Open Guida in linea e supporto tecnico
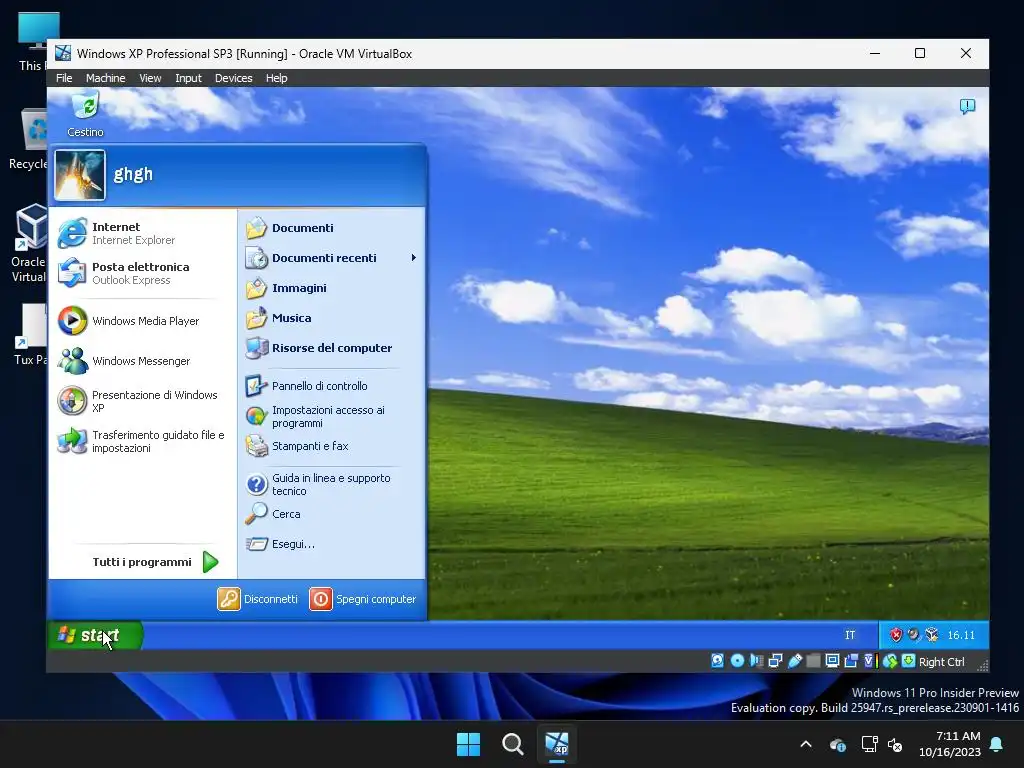This screenshot has width=1024, height=768. click(331, 484)
